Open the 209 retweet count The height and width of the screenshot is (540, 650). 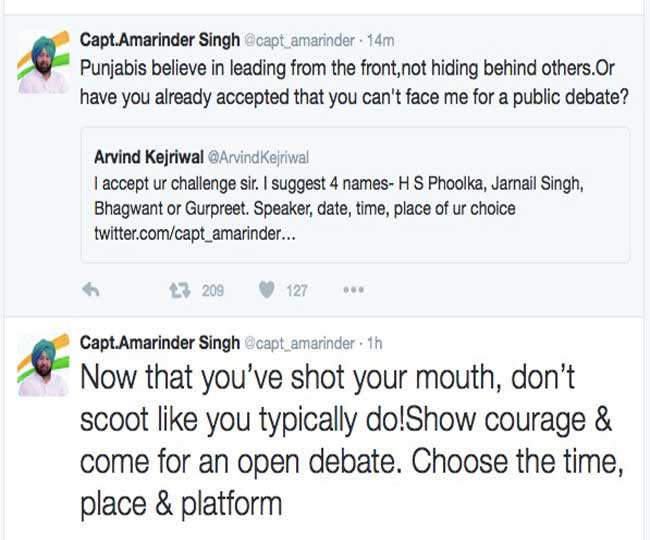[x=212, y=291]
